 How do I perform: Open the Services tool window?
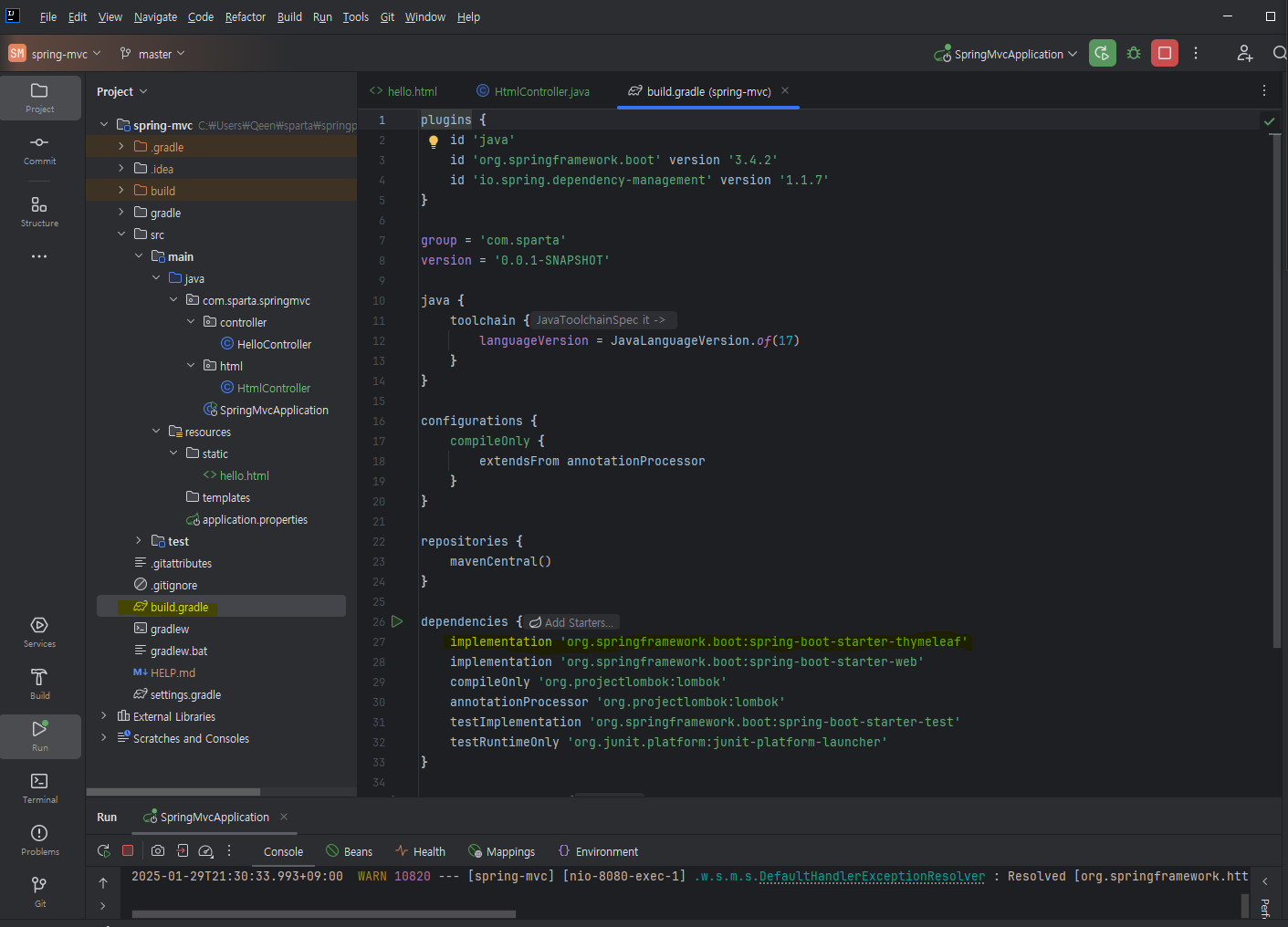click(39, 632)
